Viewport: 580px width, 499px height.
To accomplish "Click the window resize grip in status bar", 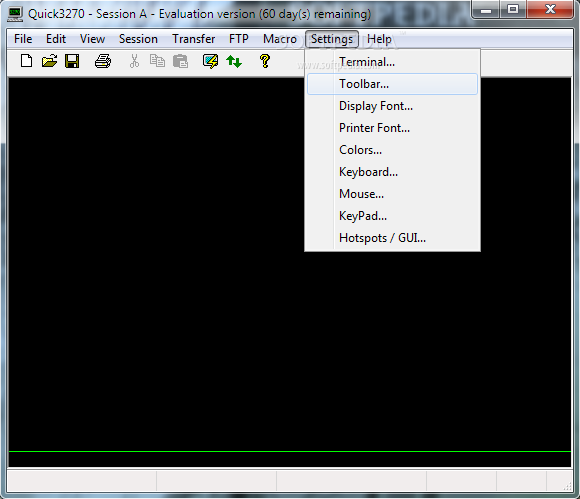I will coord(568,486).
